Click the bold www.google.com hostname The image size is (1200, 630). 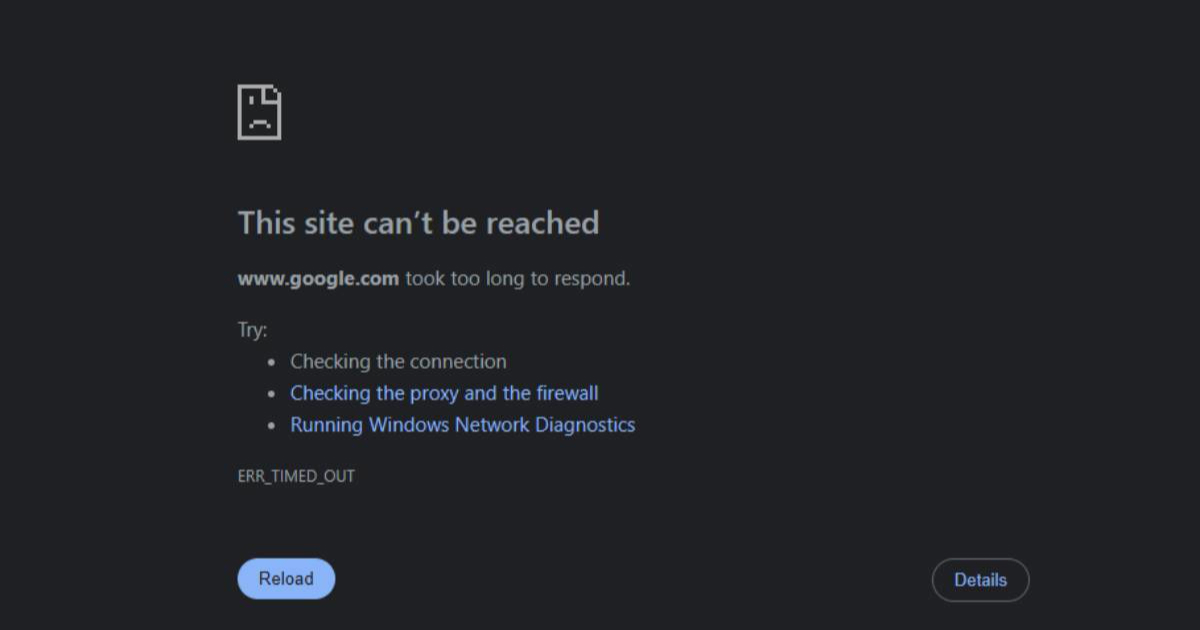[317, 279]
